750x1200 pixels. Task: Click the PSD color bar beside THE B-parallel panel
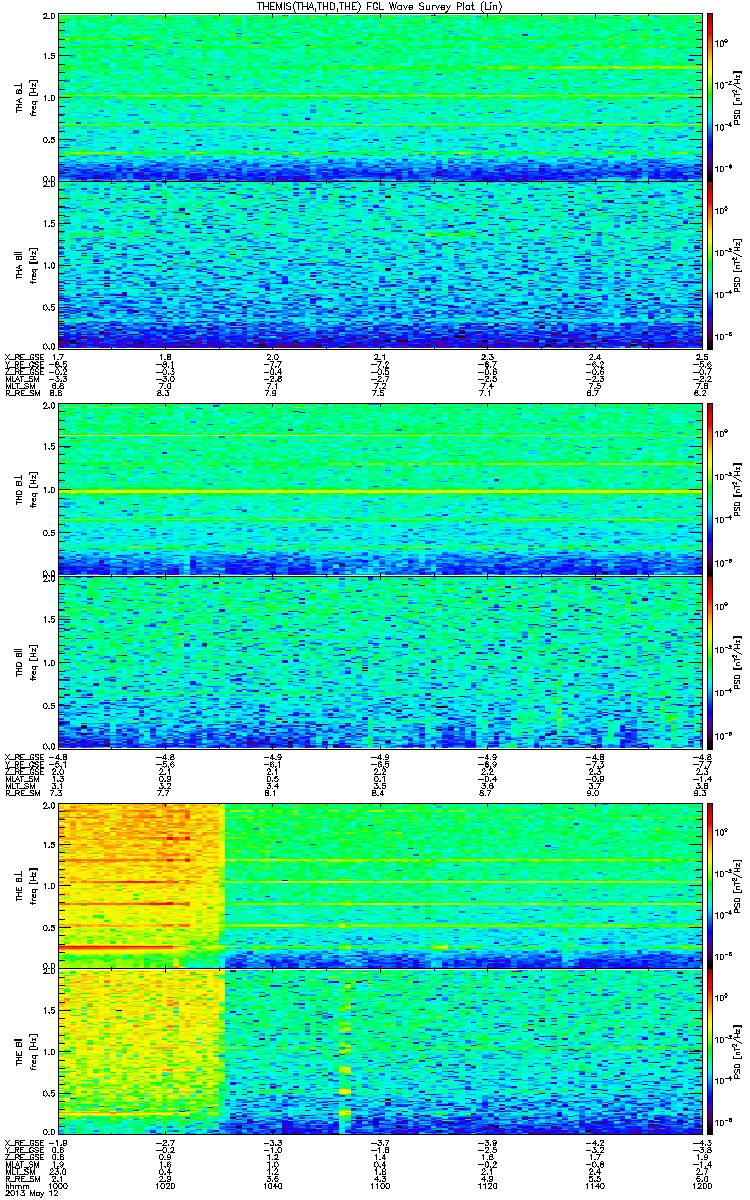pyautogui.click(x=710, y=1051)
